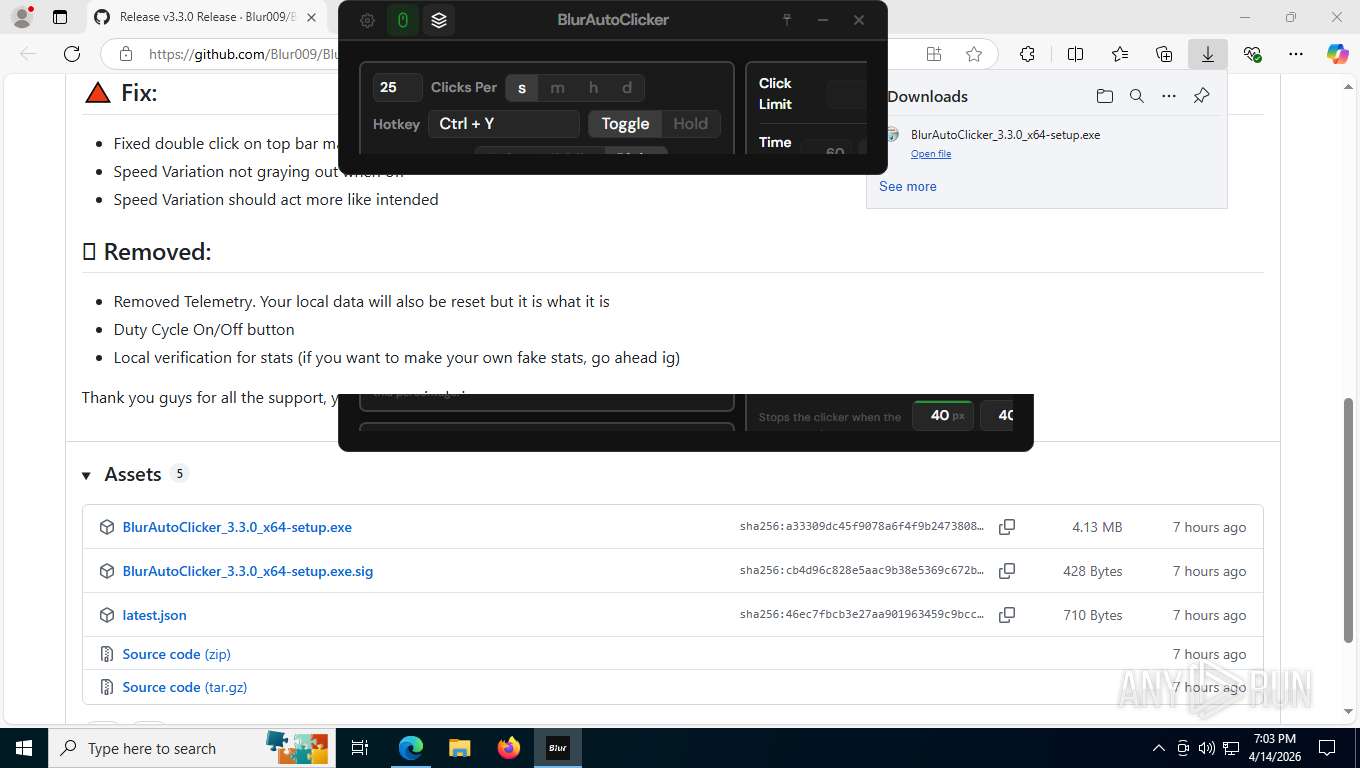
Task: Open the Copilot icon
Action: pyautogui.click(x=1337, y=54)
